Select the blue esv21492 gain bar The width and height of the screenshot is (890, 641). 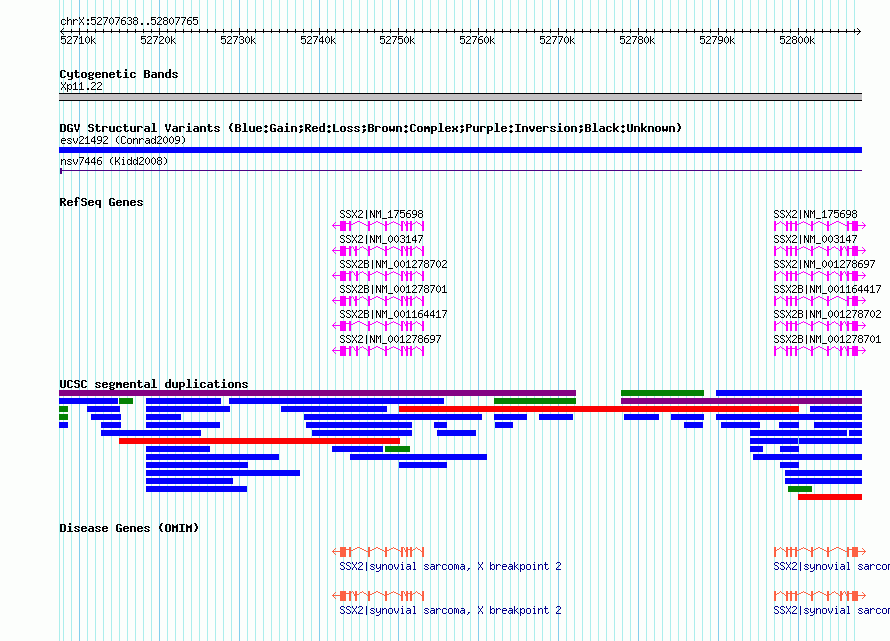click(x=460, y=150)
